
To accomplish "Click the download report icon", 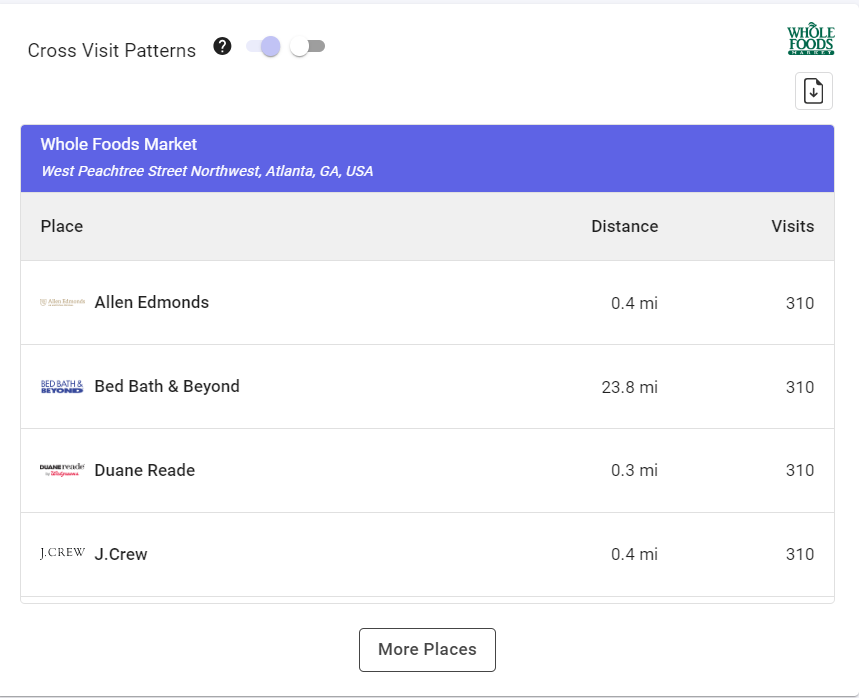I will [x=813, y=91].
